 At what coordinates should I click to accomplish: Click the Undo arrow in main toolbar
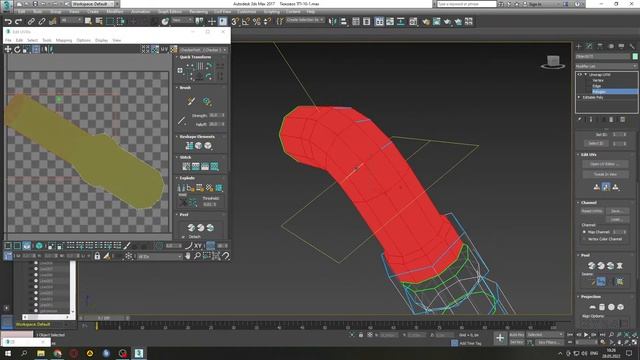[8, 22]
